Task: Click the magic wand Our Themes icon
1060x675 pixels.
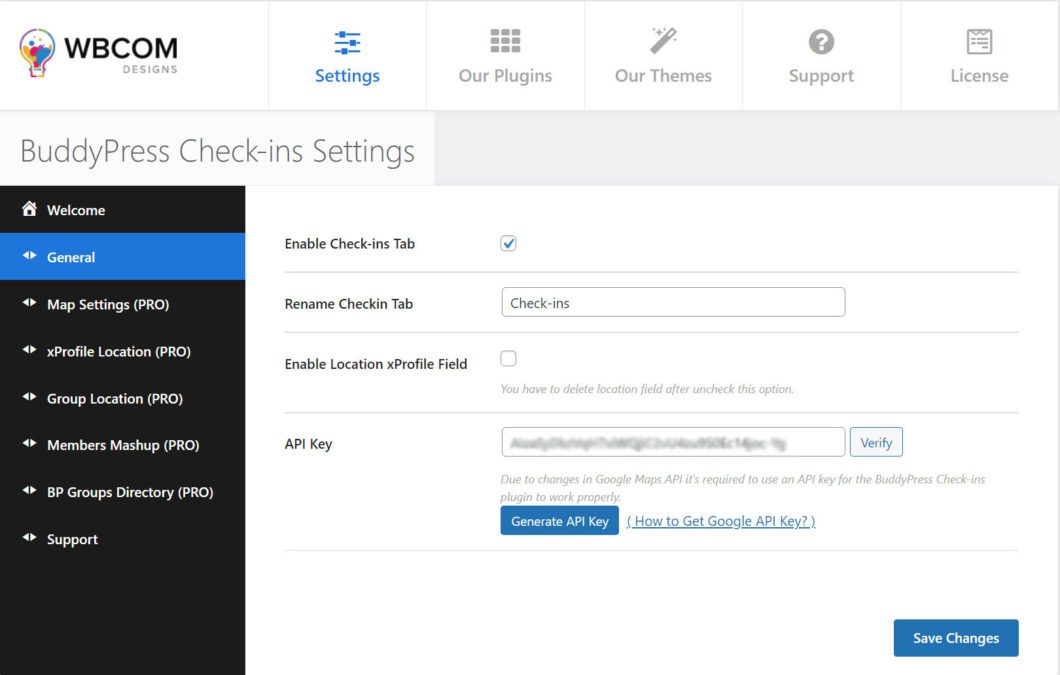Action: pos(663,42)
